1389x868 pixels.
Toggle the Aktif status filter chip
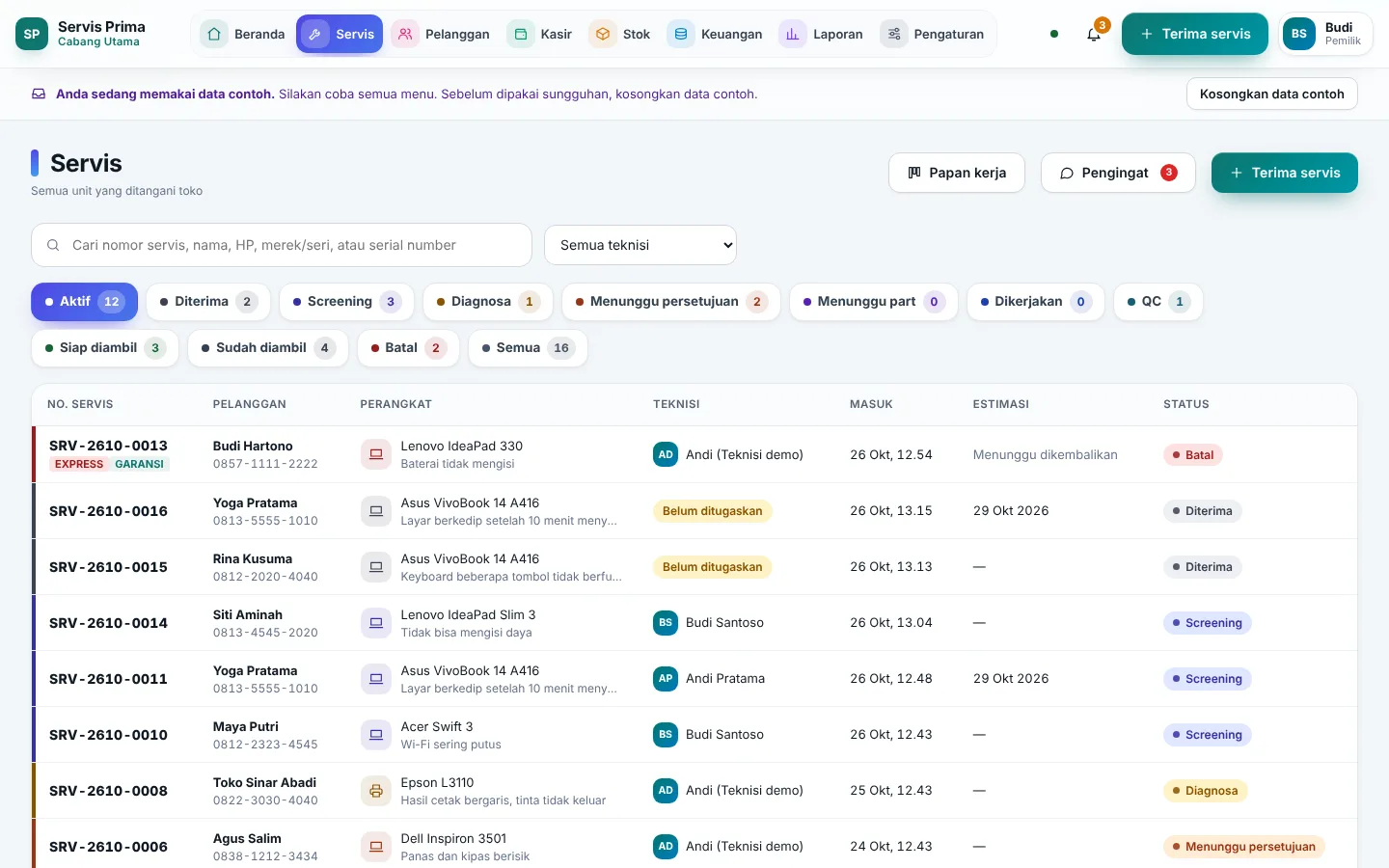(x=85, y=302)
